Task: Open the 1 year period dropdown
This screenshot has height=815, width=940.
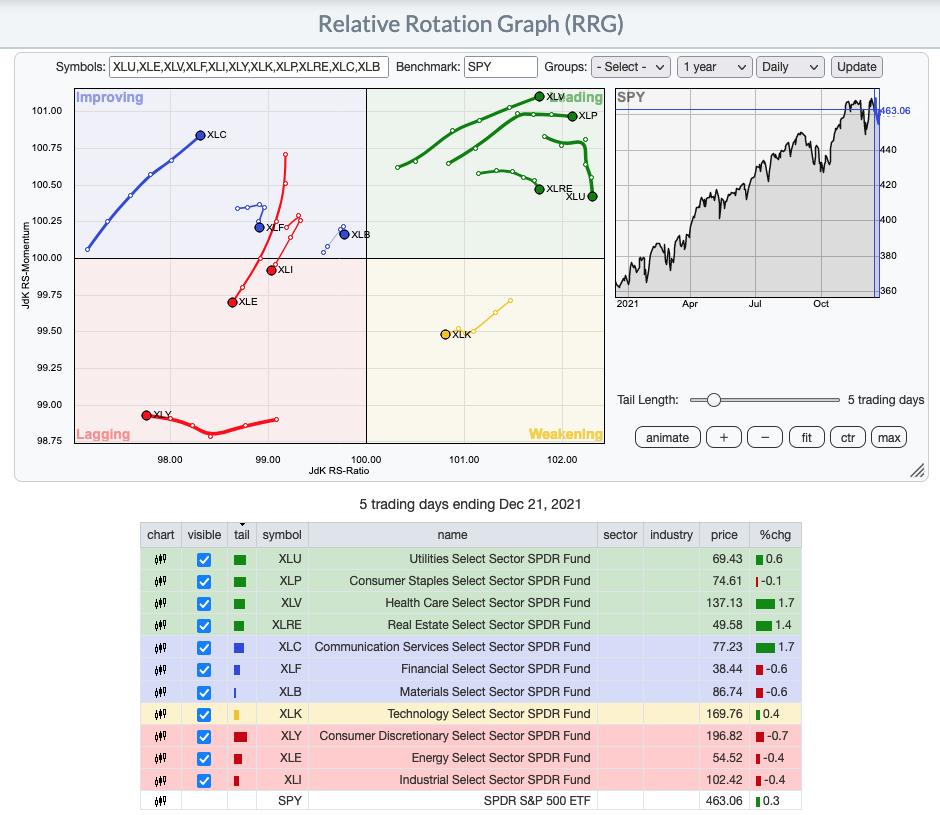Action: click(x=714, y=67)
